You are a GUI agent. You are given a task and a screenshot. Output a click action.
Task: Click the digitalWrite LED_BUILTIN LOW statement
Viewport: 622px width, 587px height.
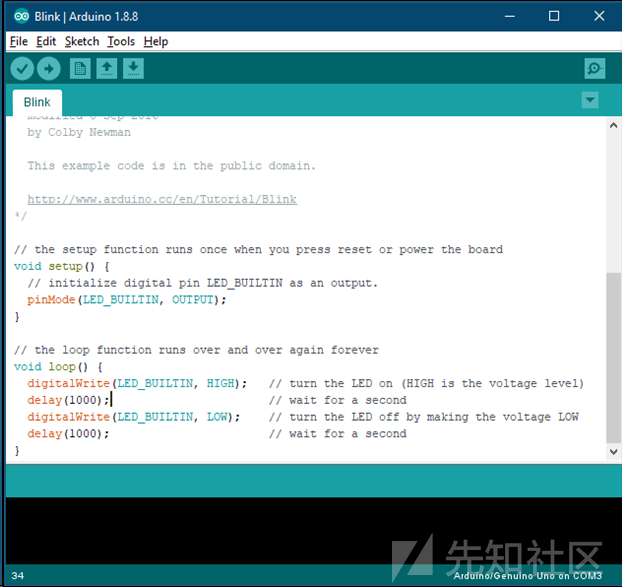(x=134, y=417)
